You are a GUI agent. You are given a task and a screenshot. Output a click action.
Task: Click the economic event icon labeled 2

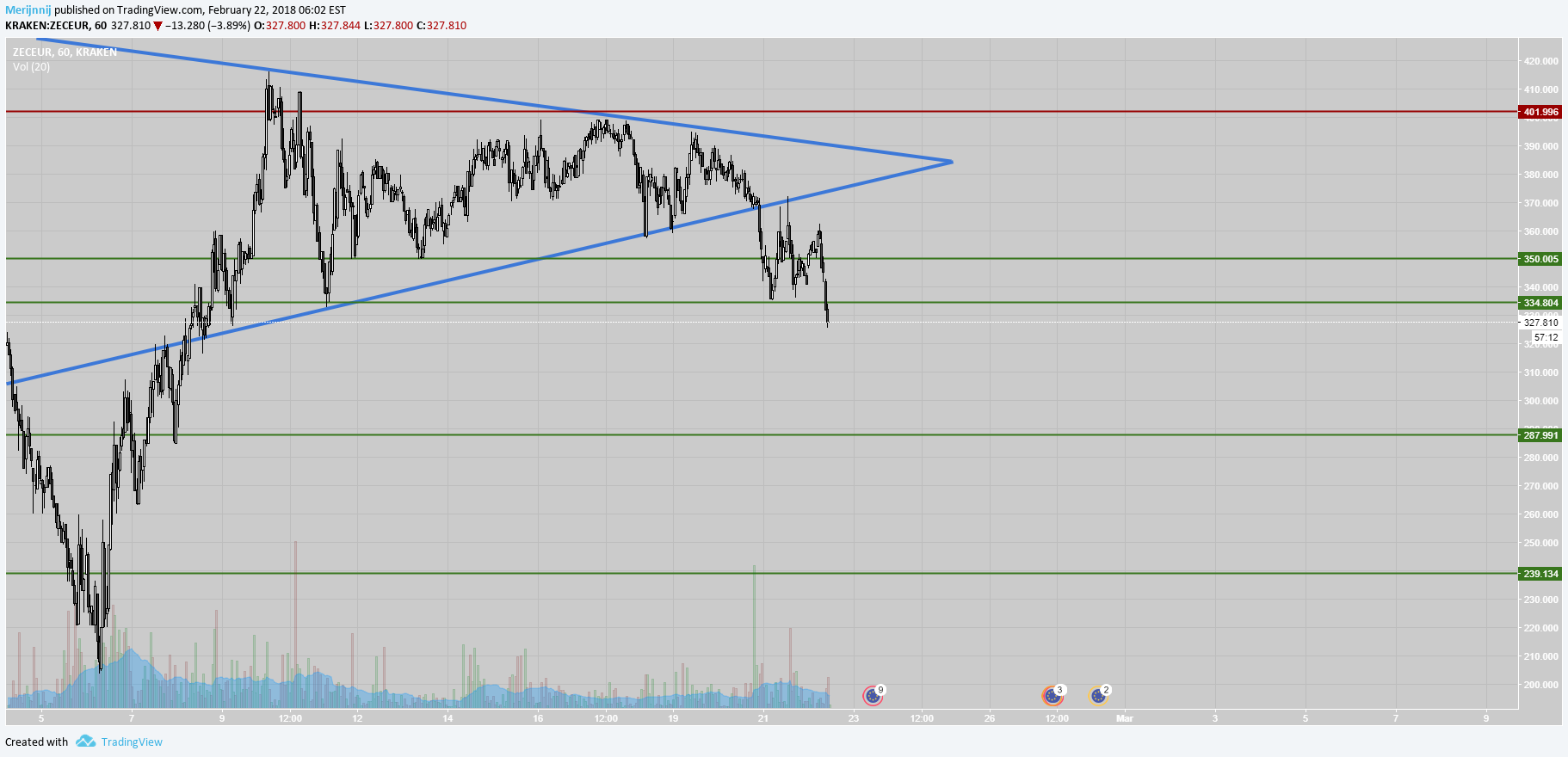pyautogui.click(x=1099, y=695)
